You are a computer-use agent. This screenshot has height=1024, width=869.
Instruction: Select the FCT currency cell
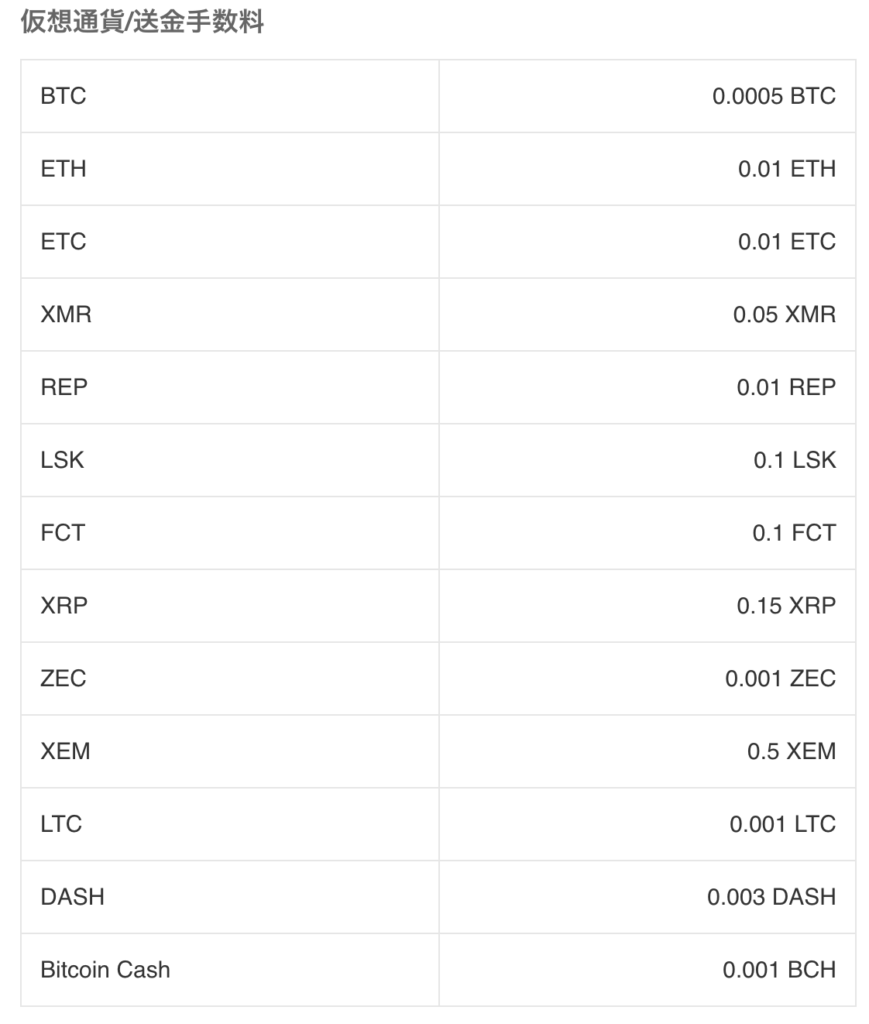pos(63,533)
